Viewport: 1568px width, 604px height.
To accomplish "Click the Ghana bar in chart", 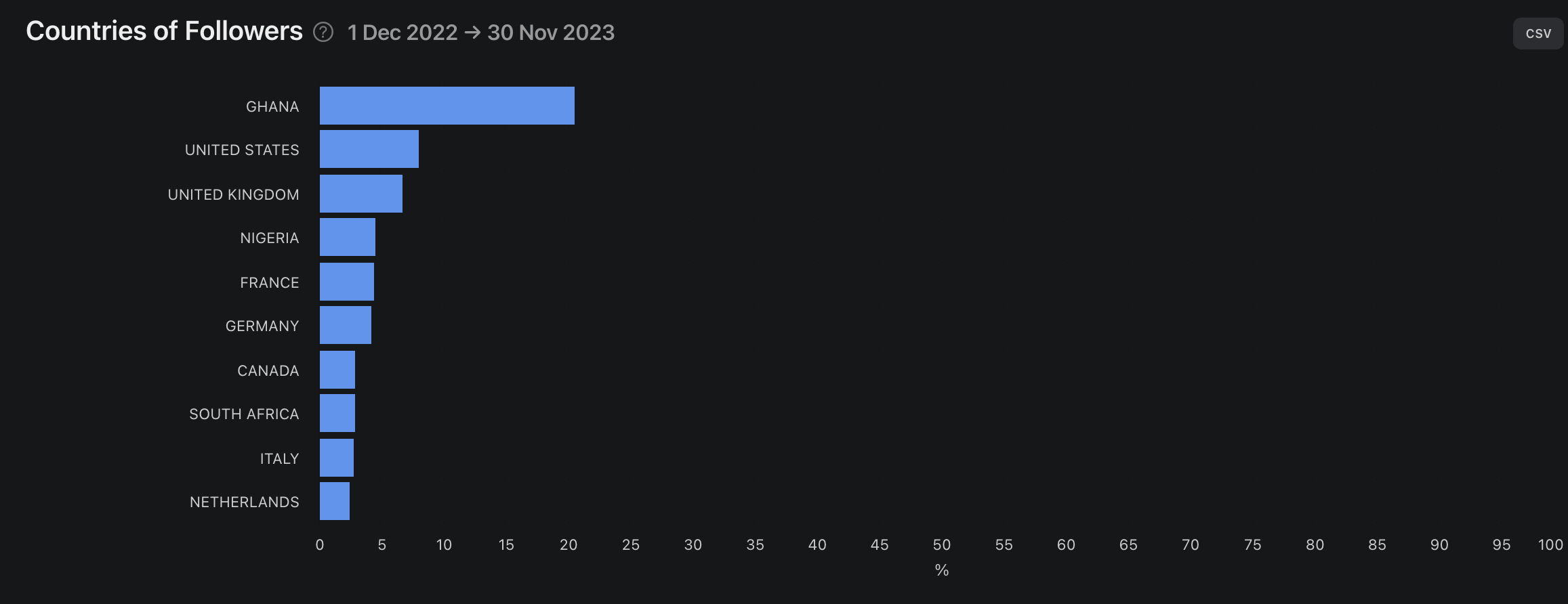I will click(447, 106).
